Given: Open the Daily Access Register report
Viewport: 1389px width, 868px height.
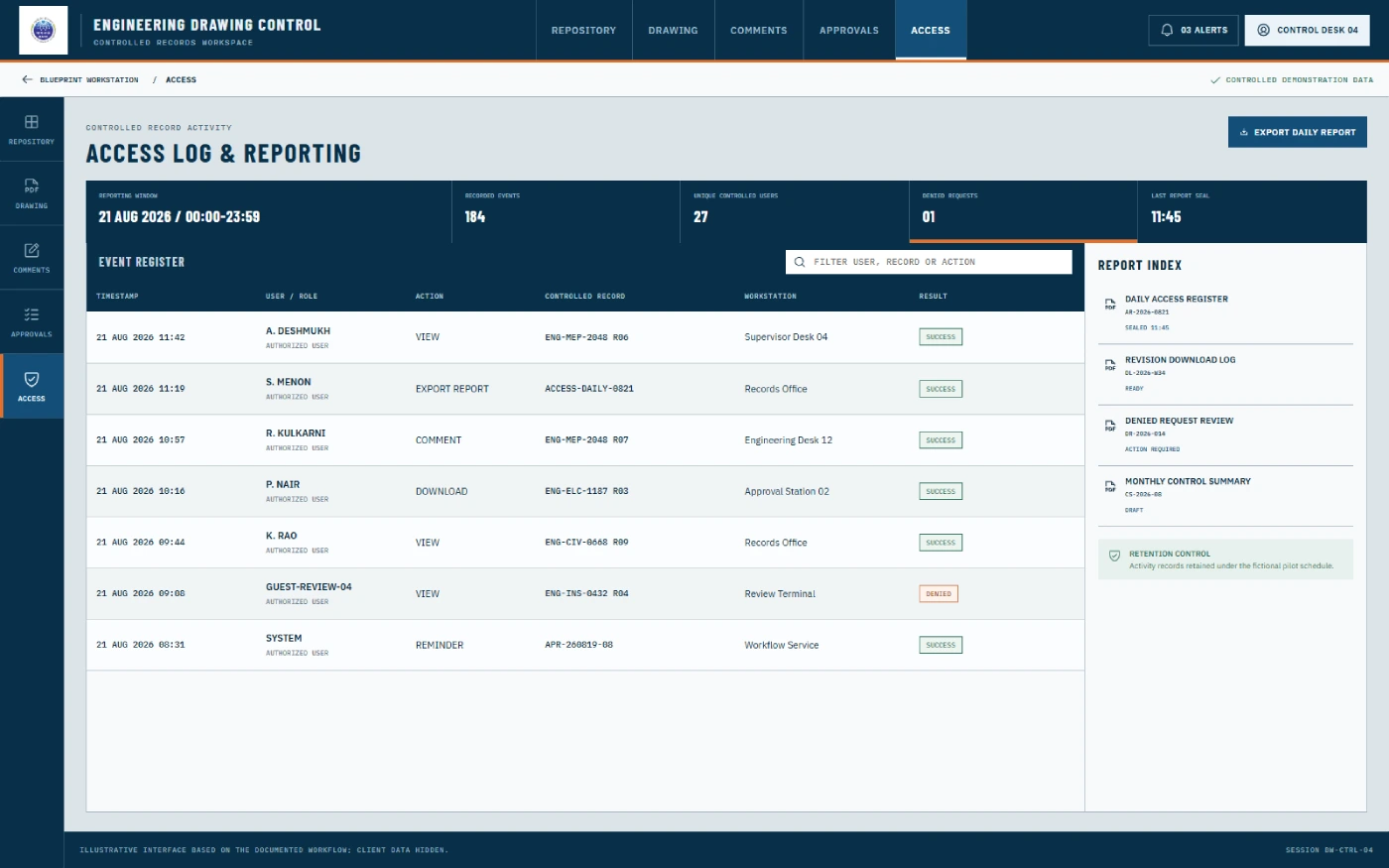Looking at the screenshot, I should (1225, 312).
